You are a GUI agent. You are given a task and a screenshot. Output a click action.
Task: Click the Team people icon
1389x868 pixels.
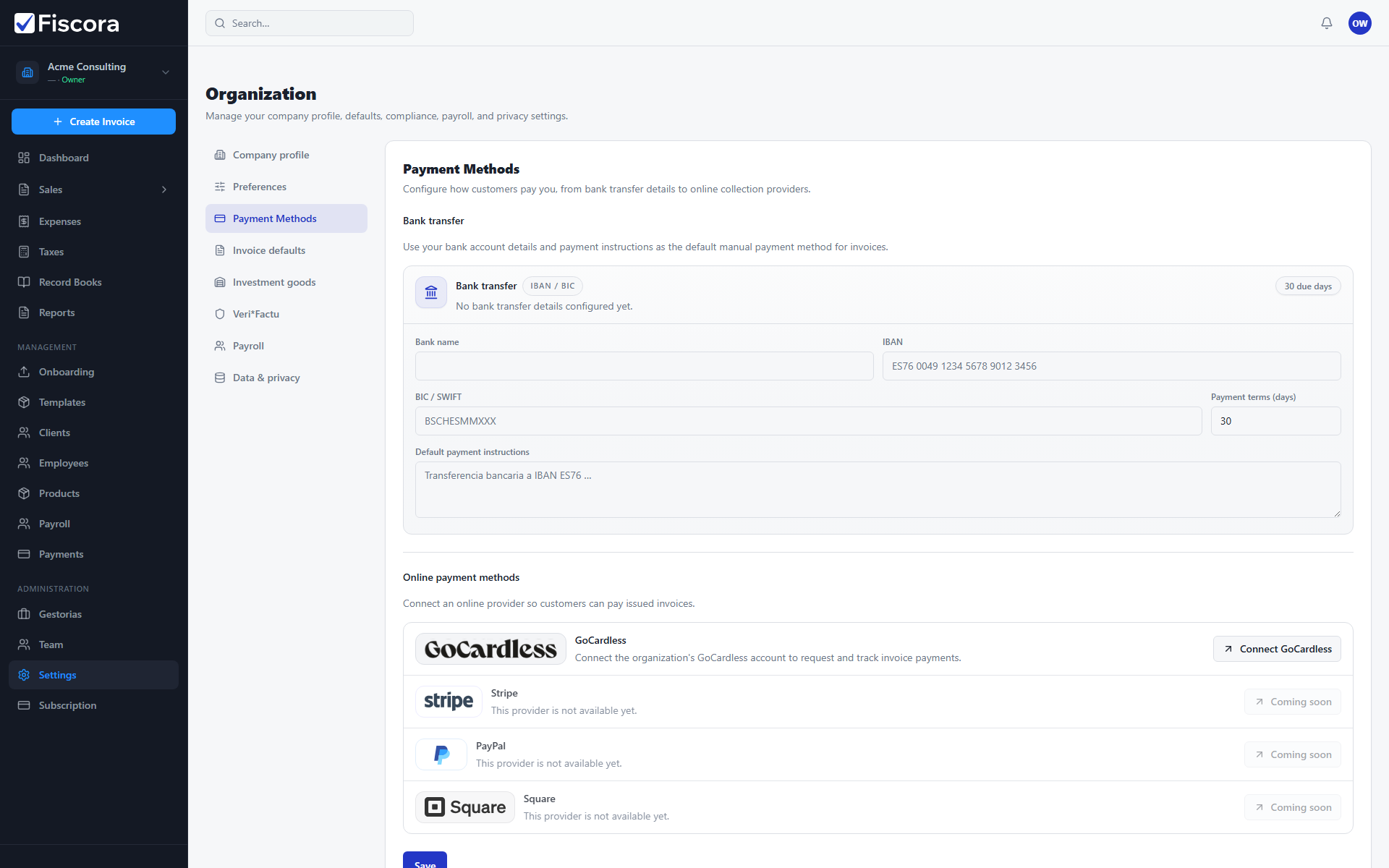point(24,644)
